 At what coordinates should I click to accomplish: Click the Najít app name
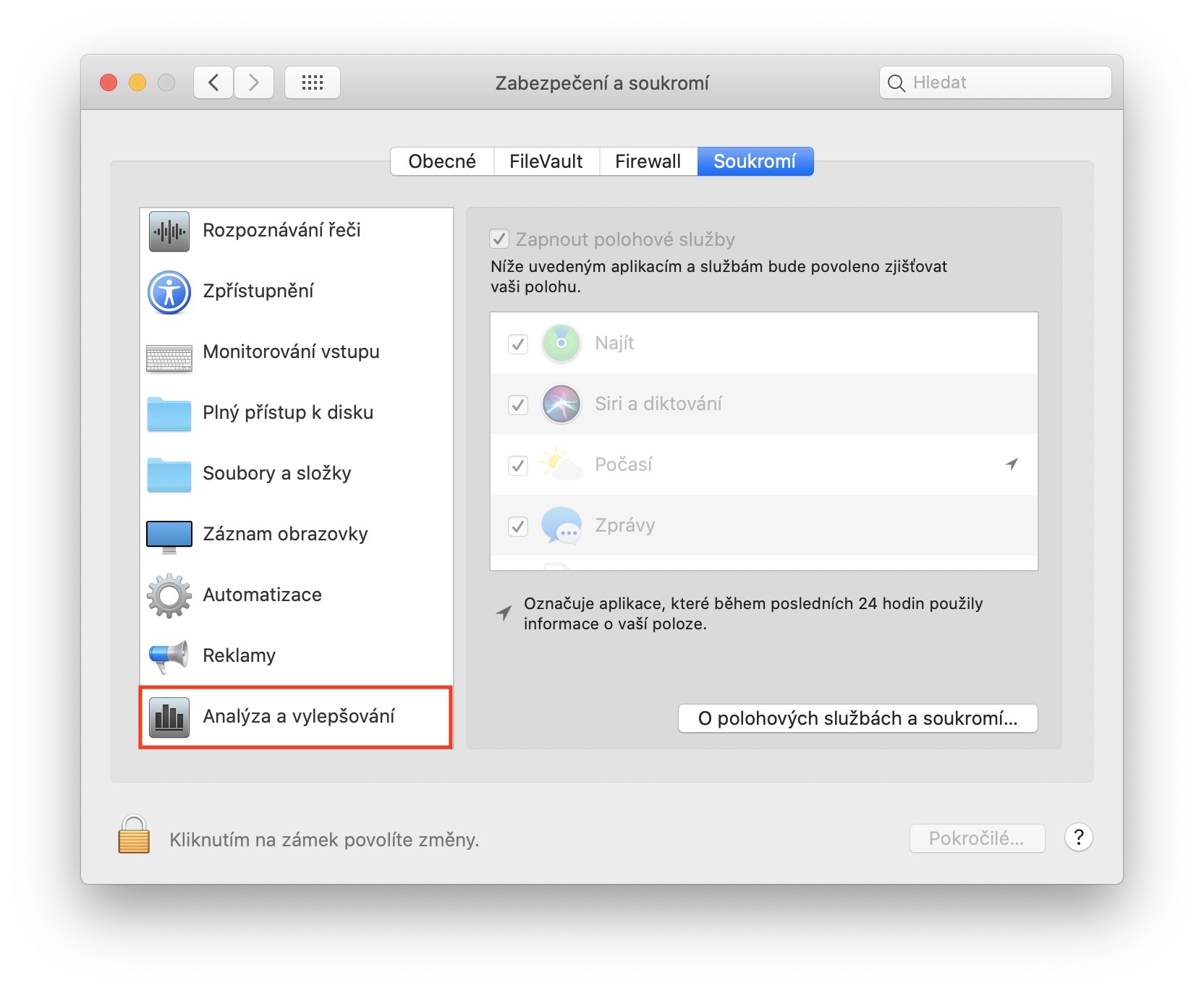614,344
